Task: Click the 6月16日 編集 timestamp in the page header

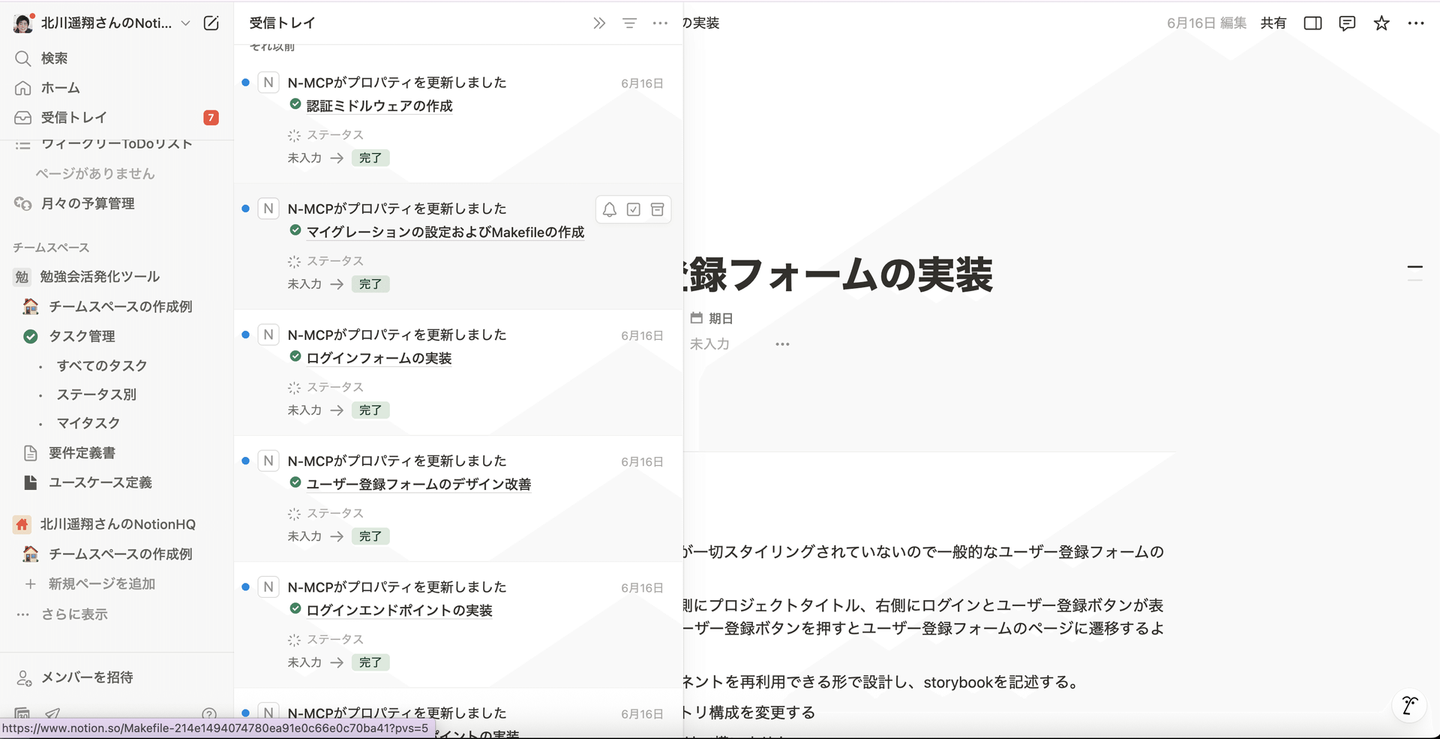Action: 1206,23
